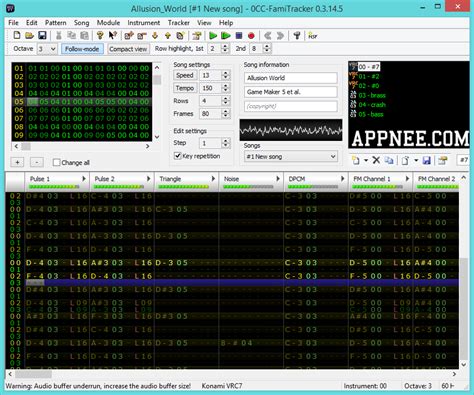Image resolution: width=474 pixels, height=395 pixels.
Task: Expand the Noise channel effect columns arrow
Action: 278,179
